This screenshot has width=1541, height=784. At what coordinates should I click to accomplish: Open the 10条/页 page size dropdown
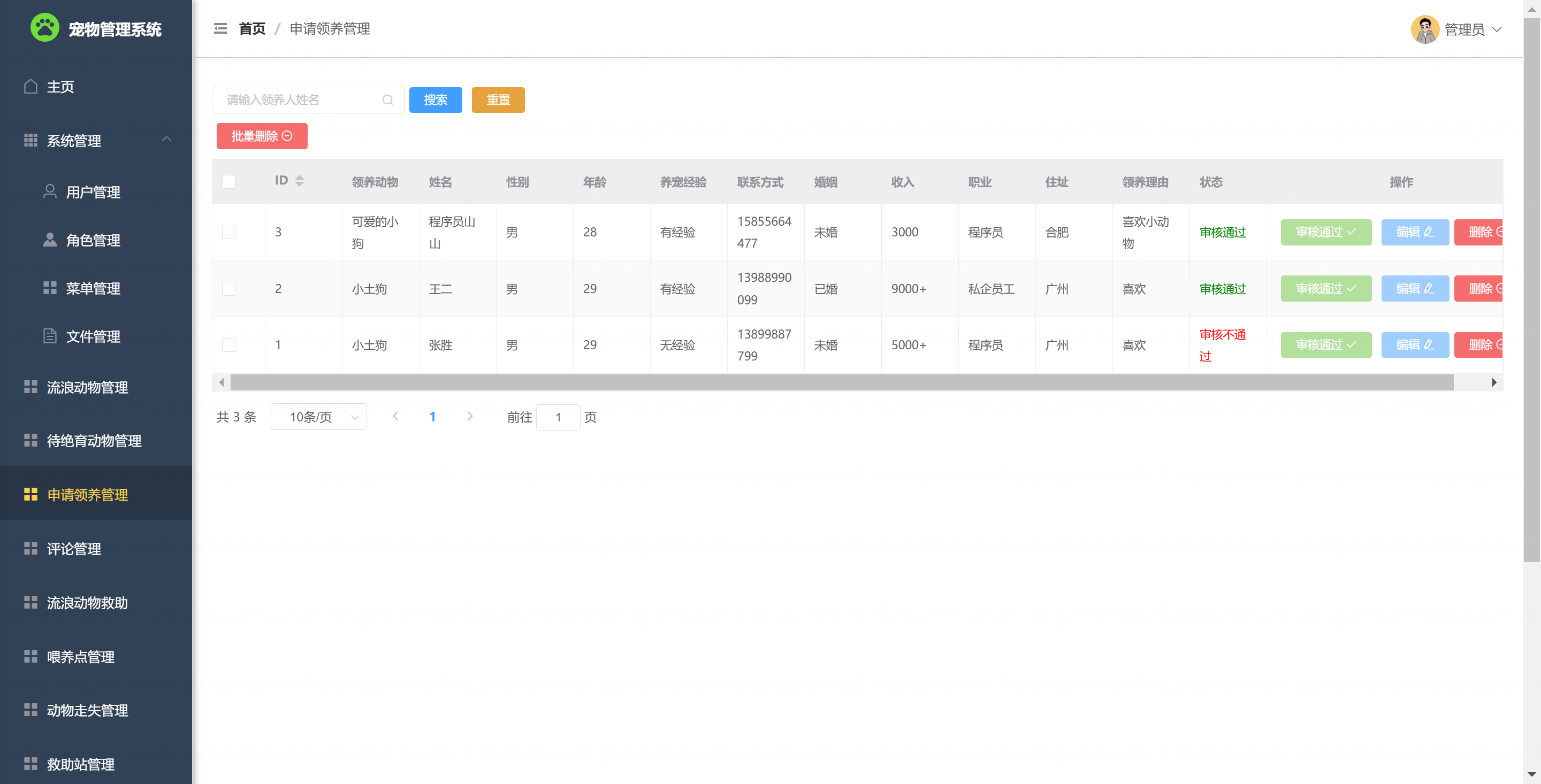pyautogui.click(x=318, y=417)
